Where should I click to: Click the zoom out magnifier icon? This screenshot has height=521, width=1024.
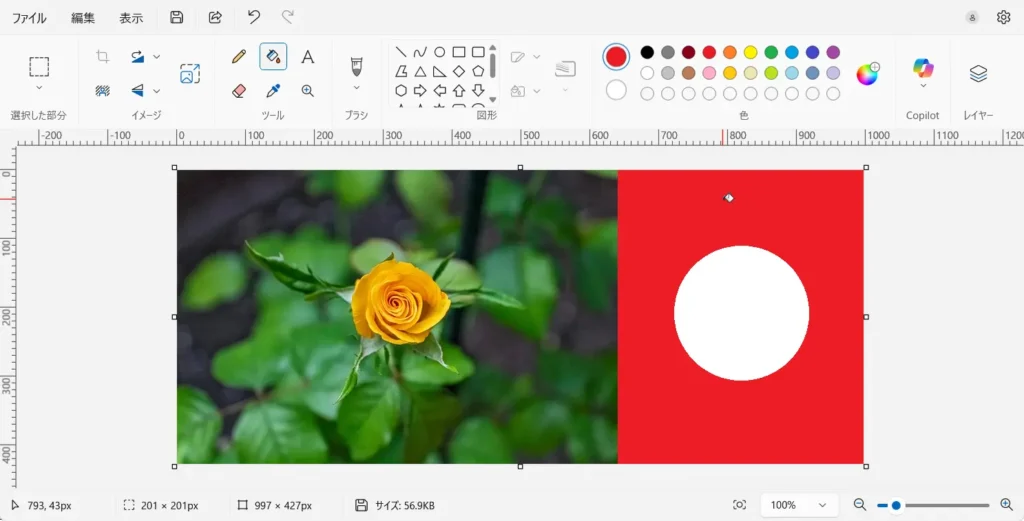click(x=860, y=505)
